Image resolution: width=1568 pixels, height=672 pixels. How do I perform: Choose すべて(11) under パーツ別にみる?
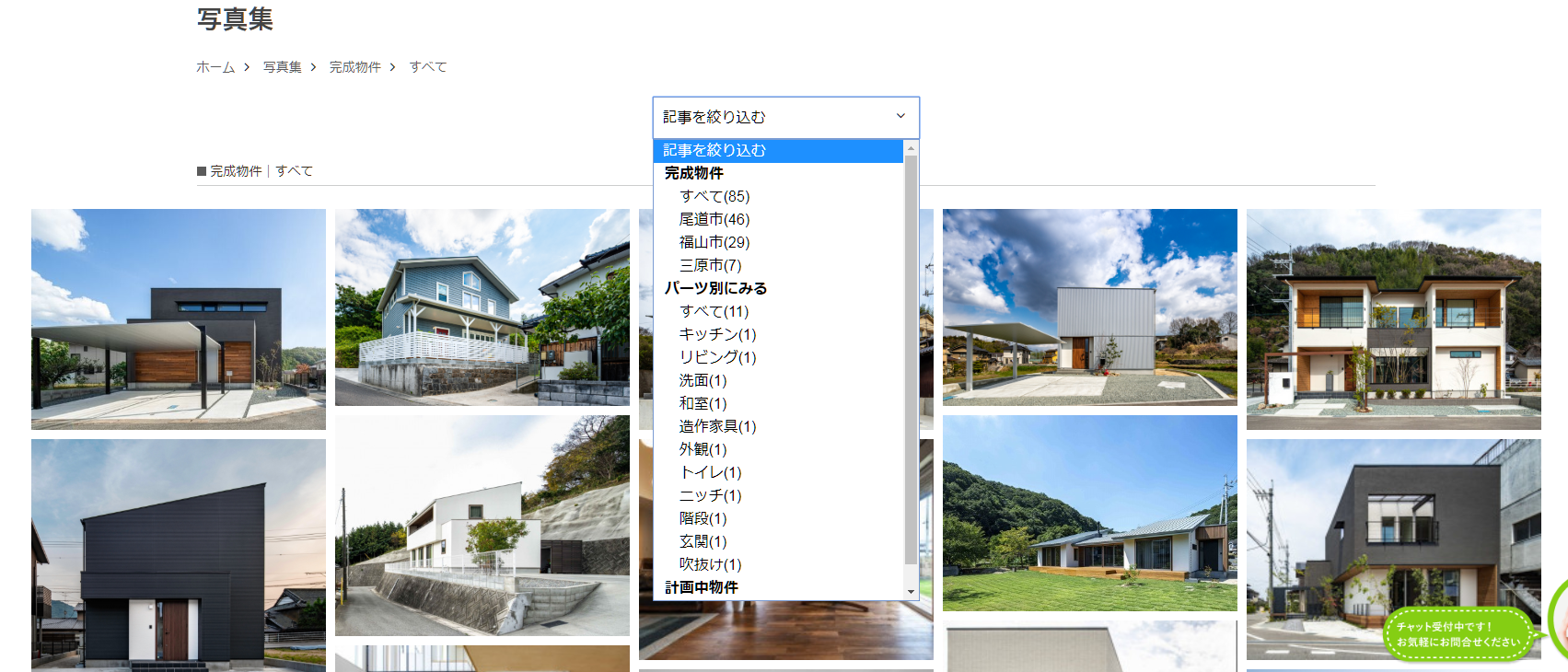click(x=779, y=311)
